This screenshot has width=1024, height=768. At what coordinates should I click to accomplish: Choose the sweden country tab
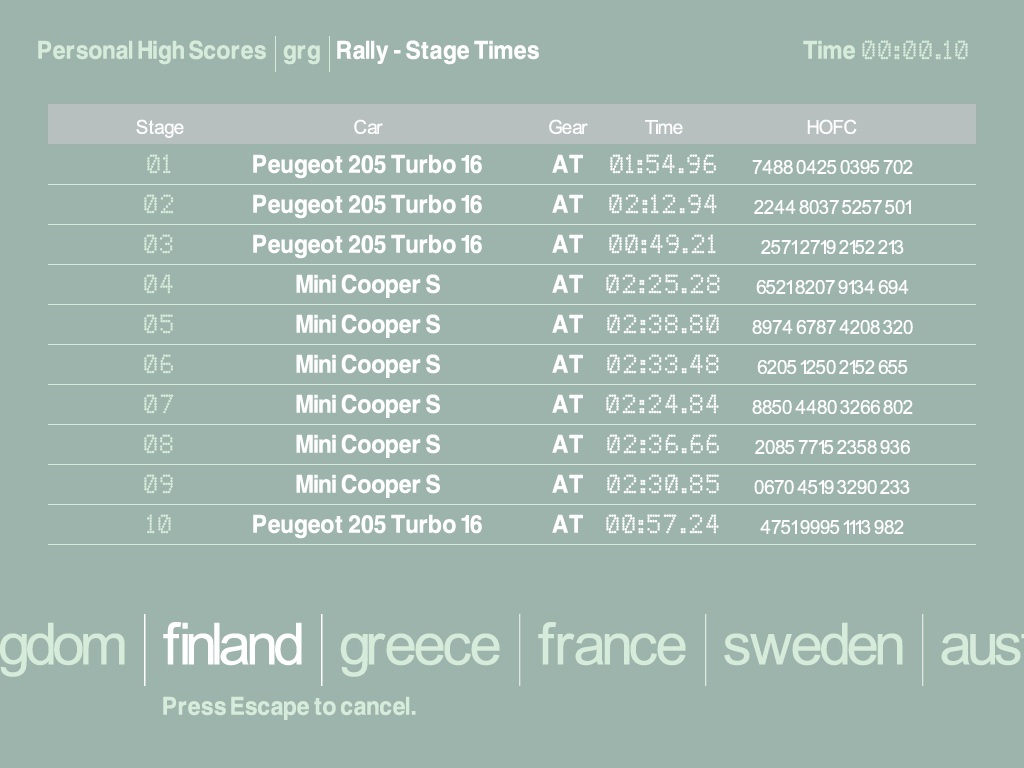point(813,646)
